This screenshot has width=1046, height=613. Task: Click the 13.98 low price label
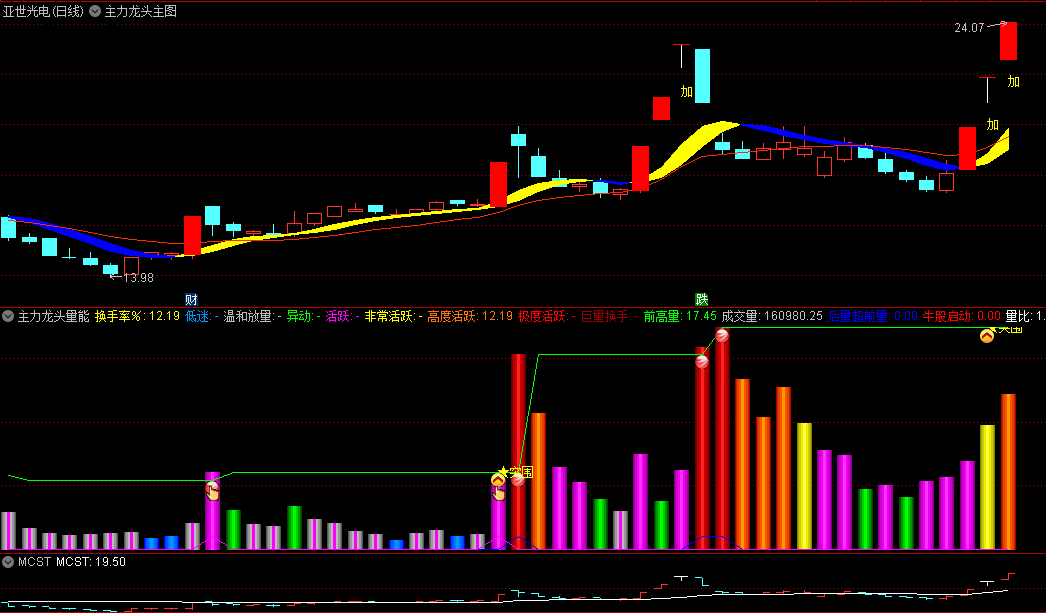pos(139,278)
